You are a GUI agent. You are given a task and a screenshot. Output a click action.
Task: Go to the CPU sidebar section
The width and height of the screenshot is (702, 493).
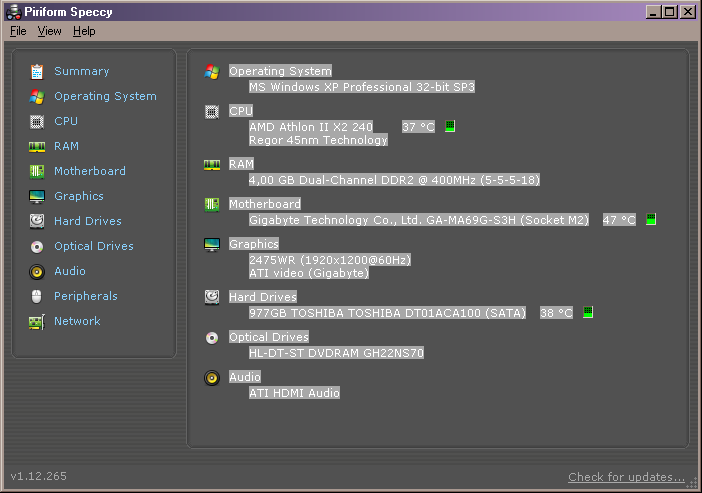tap(66, 121)
